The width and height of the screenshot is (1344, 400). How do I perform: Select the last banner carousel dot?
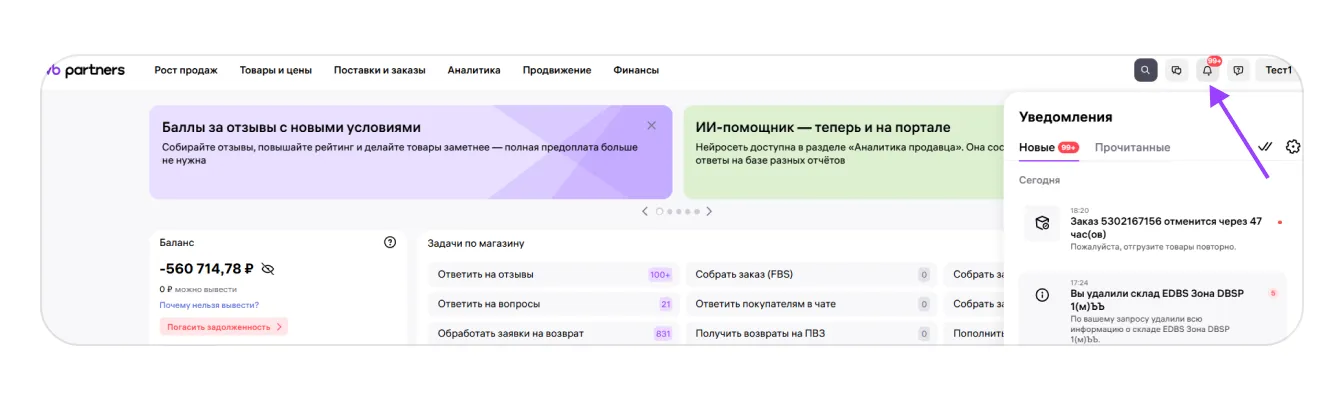click(x=696, y=211)
